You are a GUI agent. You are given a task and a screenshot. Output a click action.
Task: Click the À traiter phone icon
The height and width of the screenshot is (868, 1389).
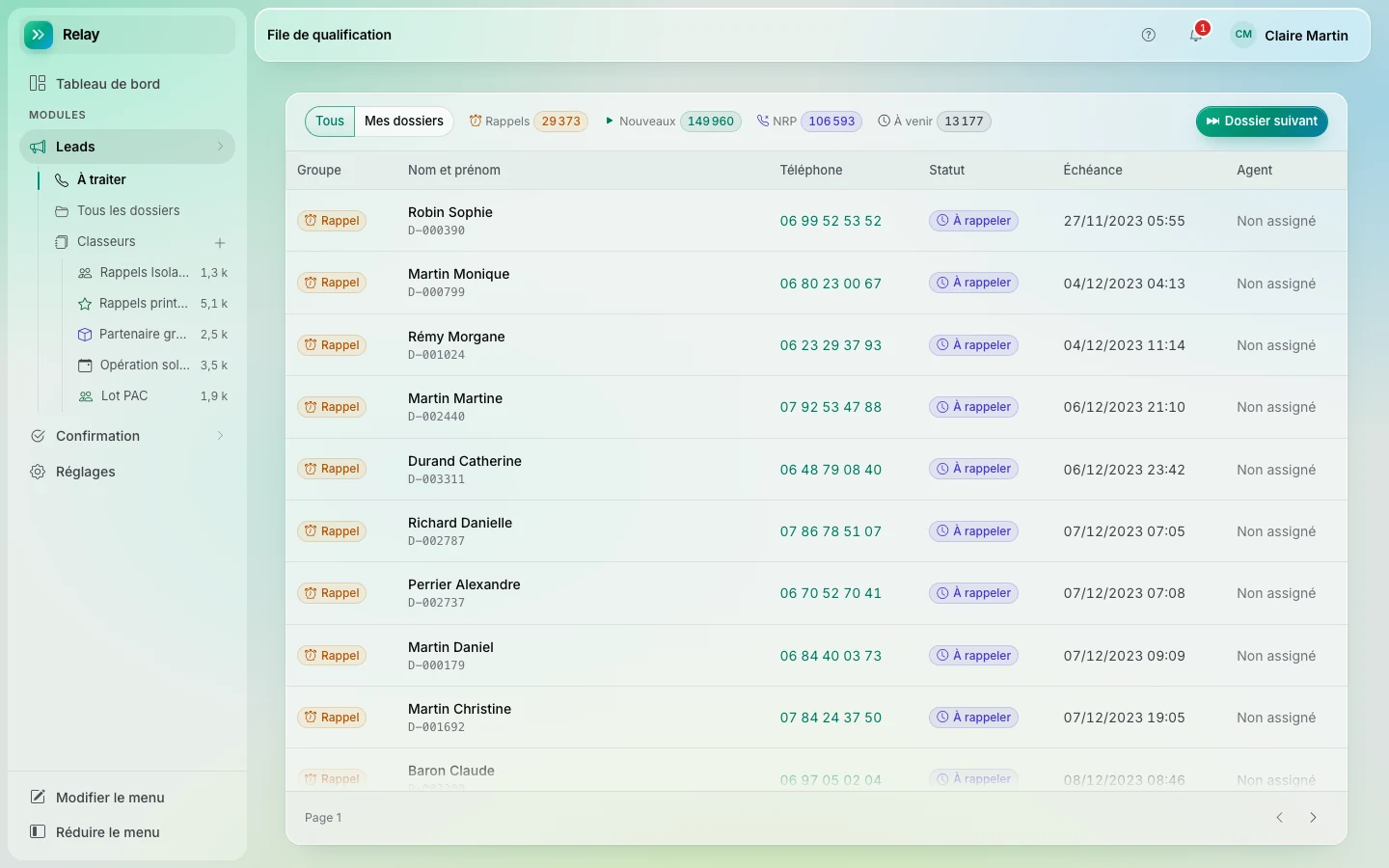coord(62,180)
